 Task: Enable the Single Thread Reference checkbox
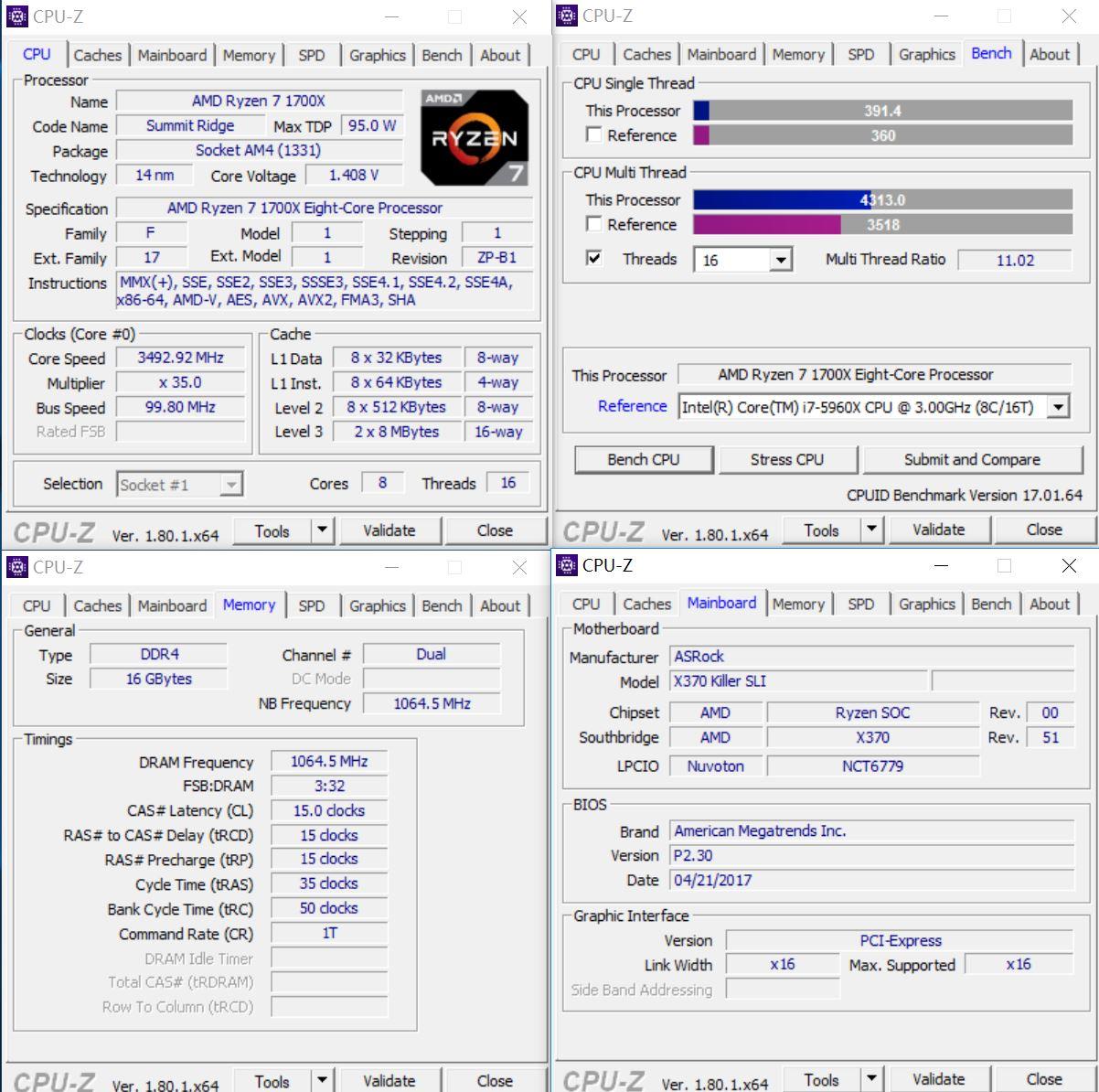click(x=594, y=134)
